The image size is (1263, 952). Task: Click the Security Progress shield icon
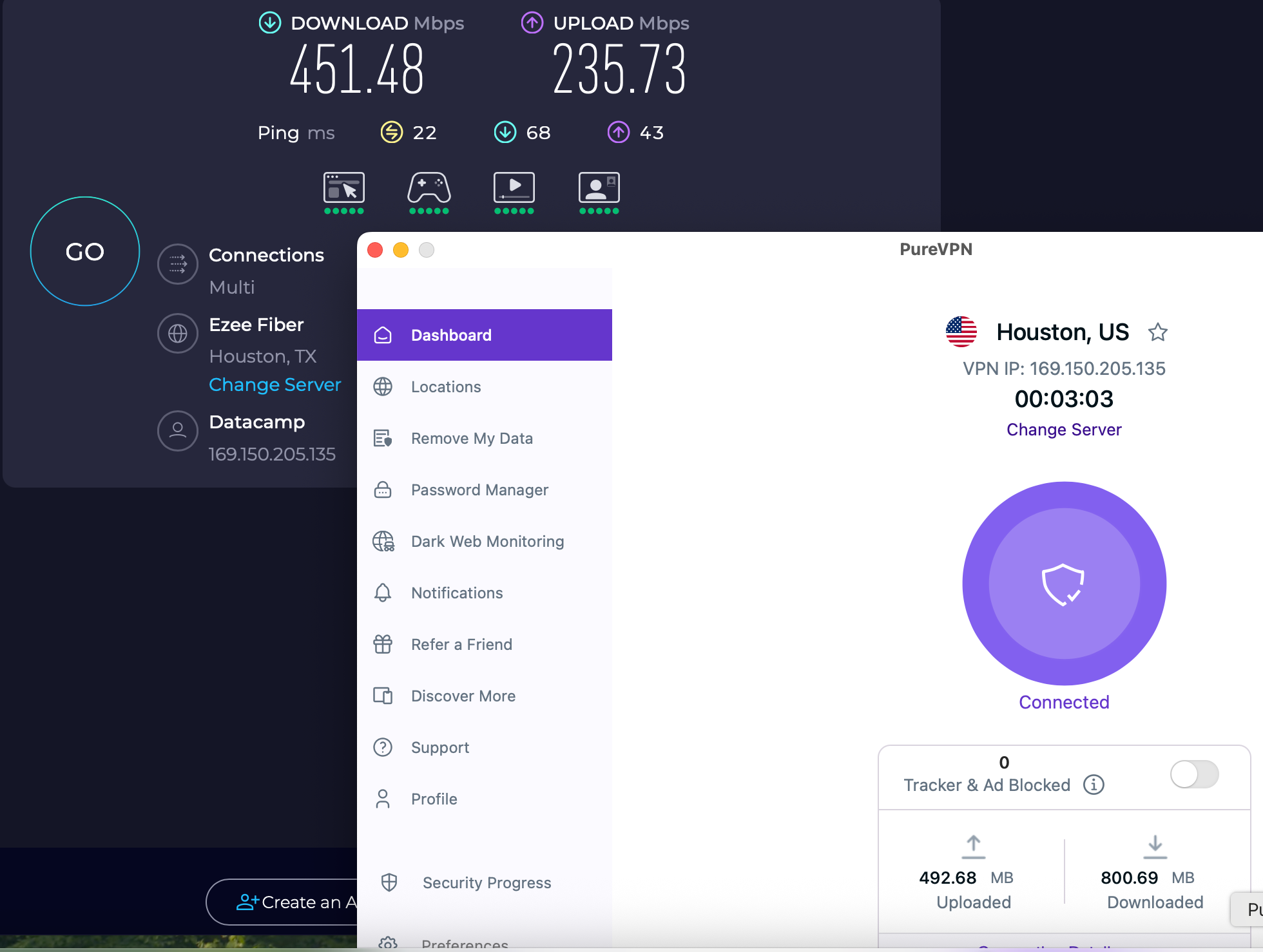tap(389, 882)
